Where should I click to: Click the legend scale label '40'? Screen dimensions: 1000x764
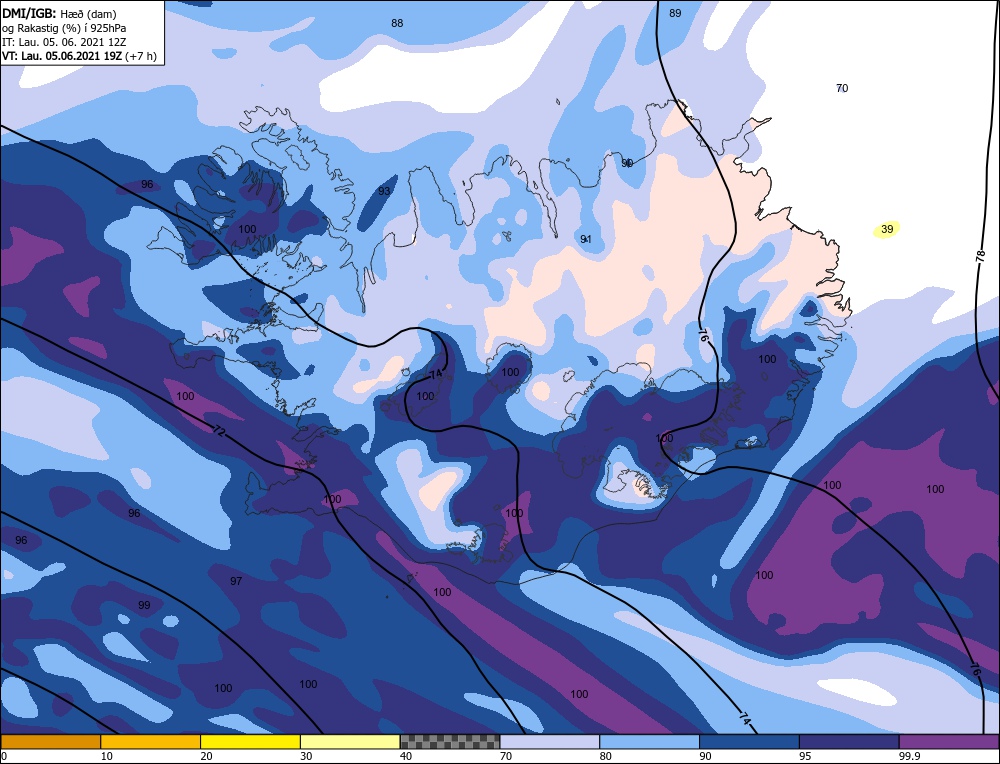coord(406,756)
